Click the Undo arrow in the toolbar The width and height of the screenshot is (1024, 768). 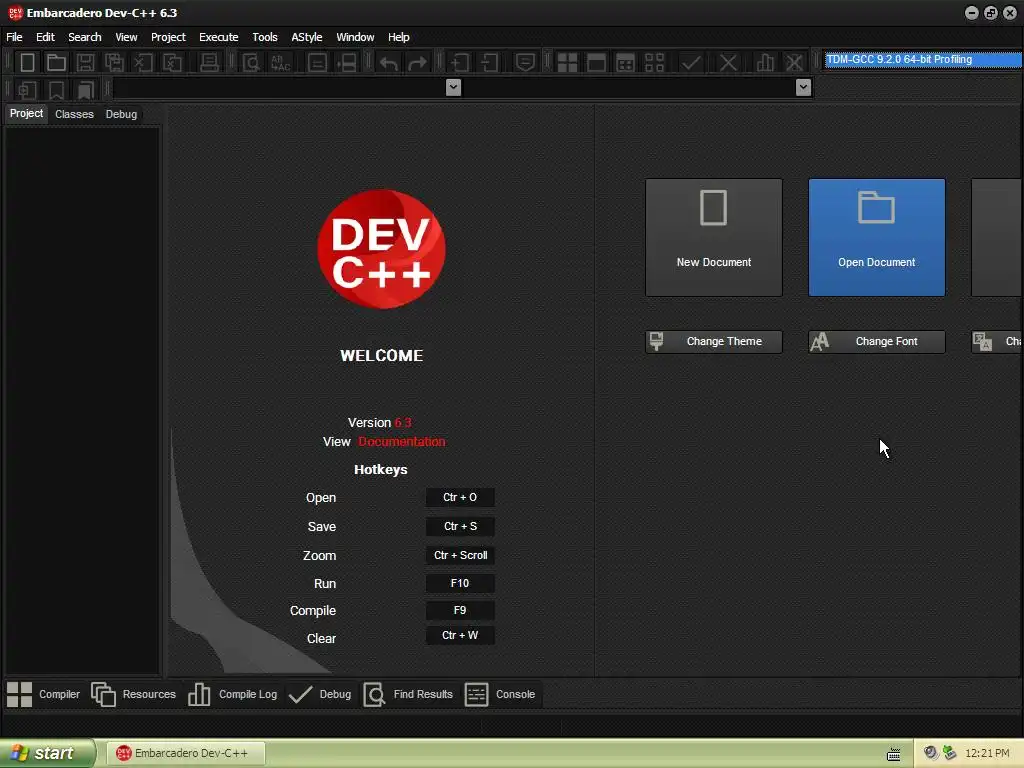pos(389,63)
